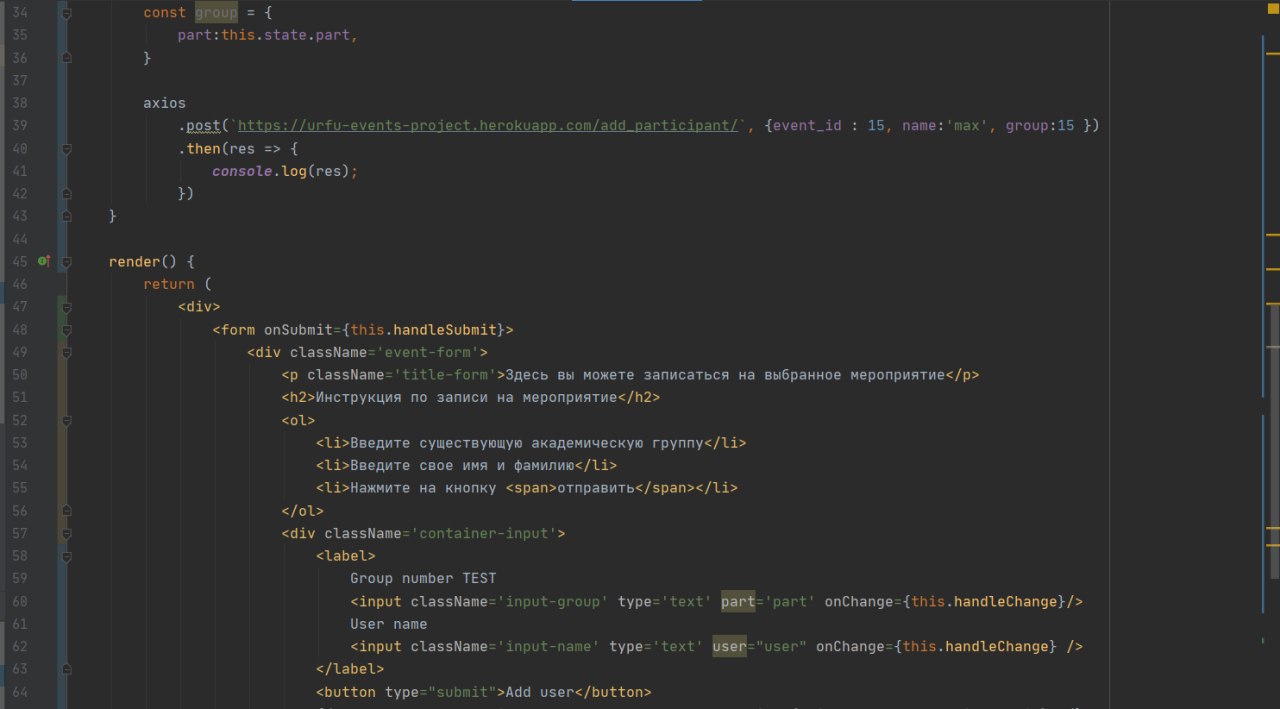Click fold end marker at </ol> line 56
This screenshot has width=1280, height=709.
pyautogui.click(x=66, y=511)
